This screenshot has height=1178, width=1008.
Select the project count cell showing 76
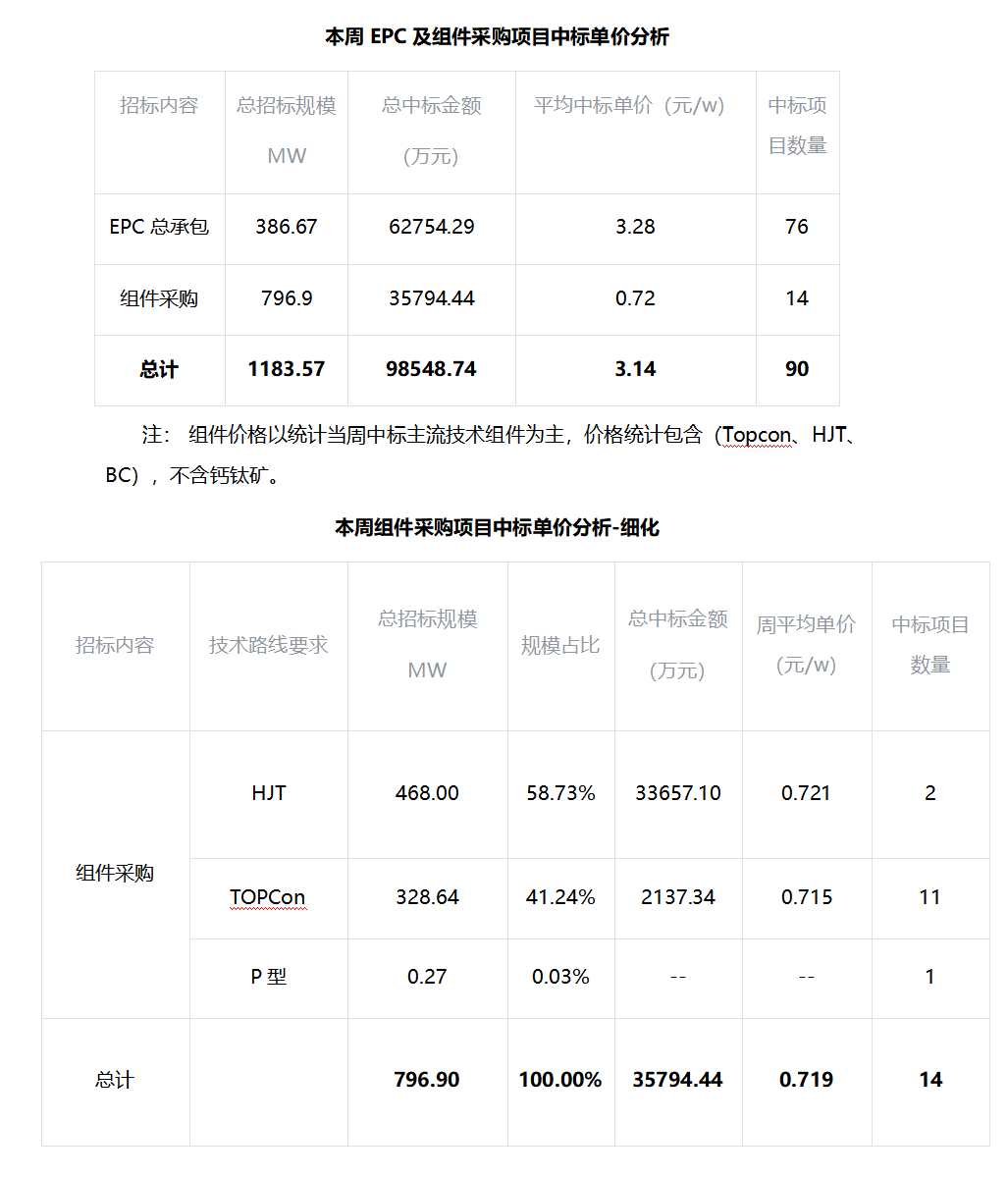(x=797, y=227)
